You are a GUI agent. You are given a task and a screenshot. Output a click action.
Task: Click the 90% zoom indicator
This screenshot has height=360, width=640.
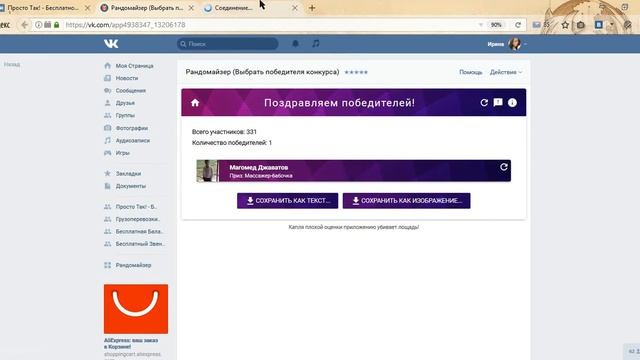pyautogui.click(x=496, y=25)
